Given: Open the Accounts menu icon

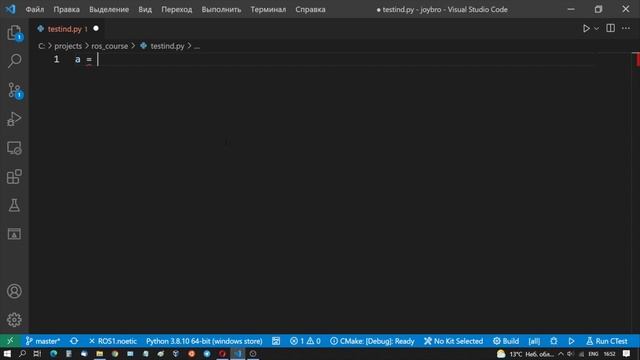Looking at the screenshot, I should click(14, 291).
